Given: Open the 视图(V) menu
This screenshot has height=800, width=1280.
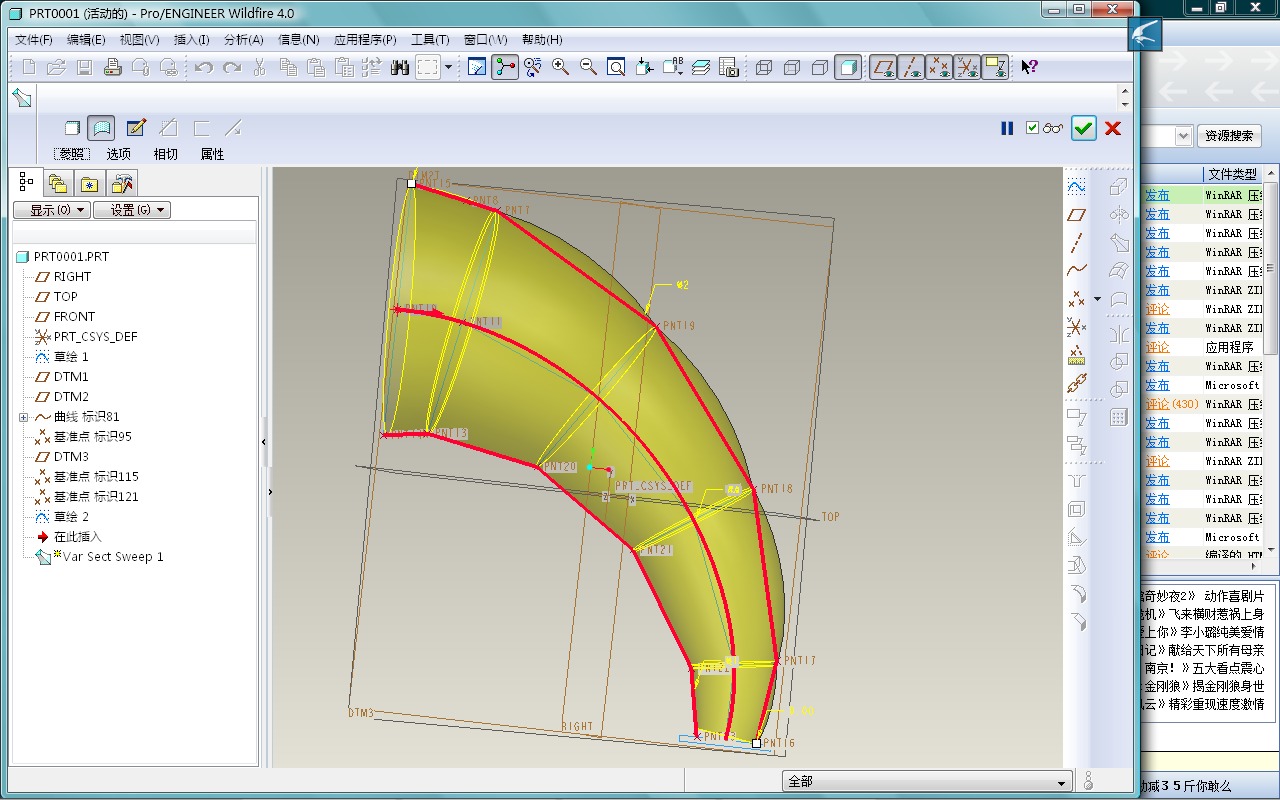Looking at the screenshot, I should (140, 40).
